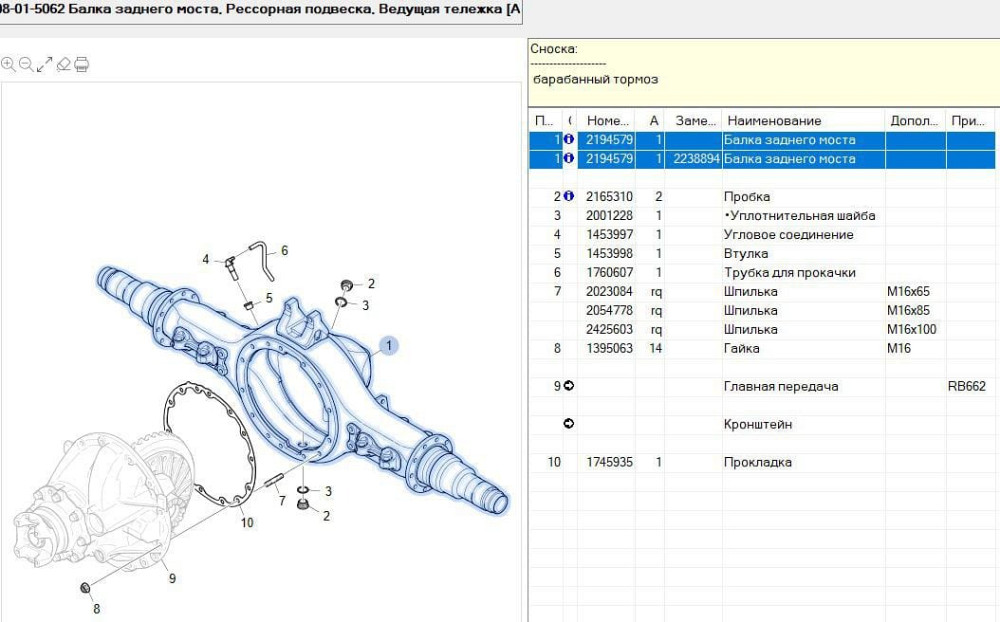Follow arrow icon next to Главная передача

point(569,386)
